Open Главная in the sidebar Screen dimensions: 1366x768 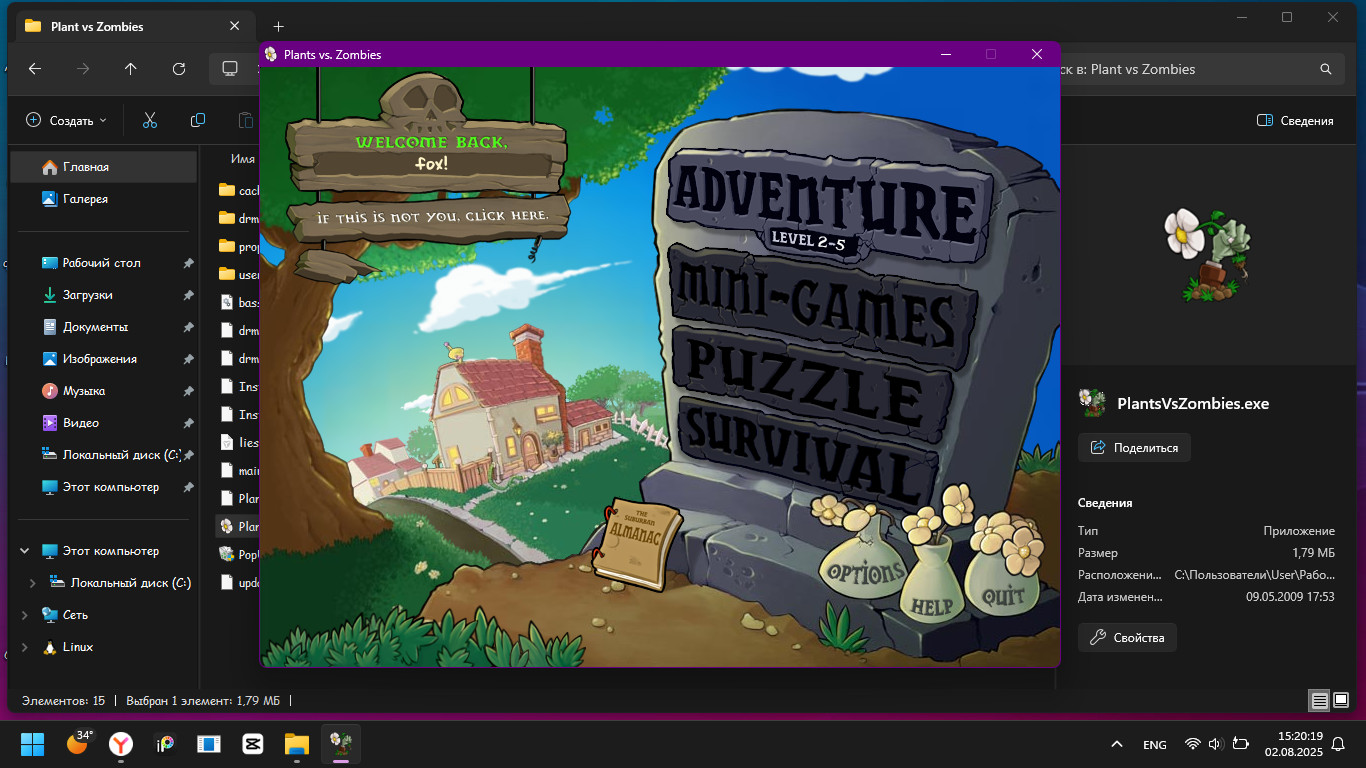coord(104,167)
